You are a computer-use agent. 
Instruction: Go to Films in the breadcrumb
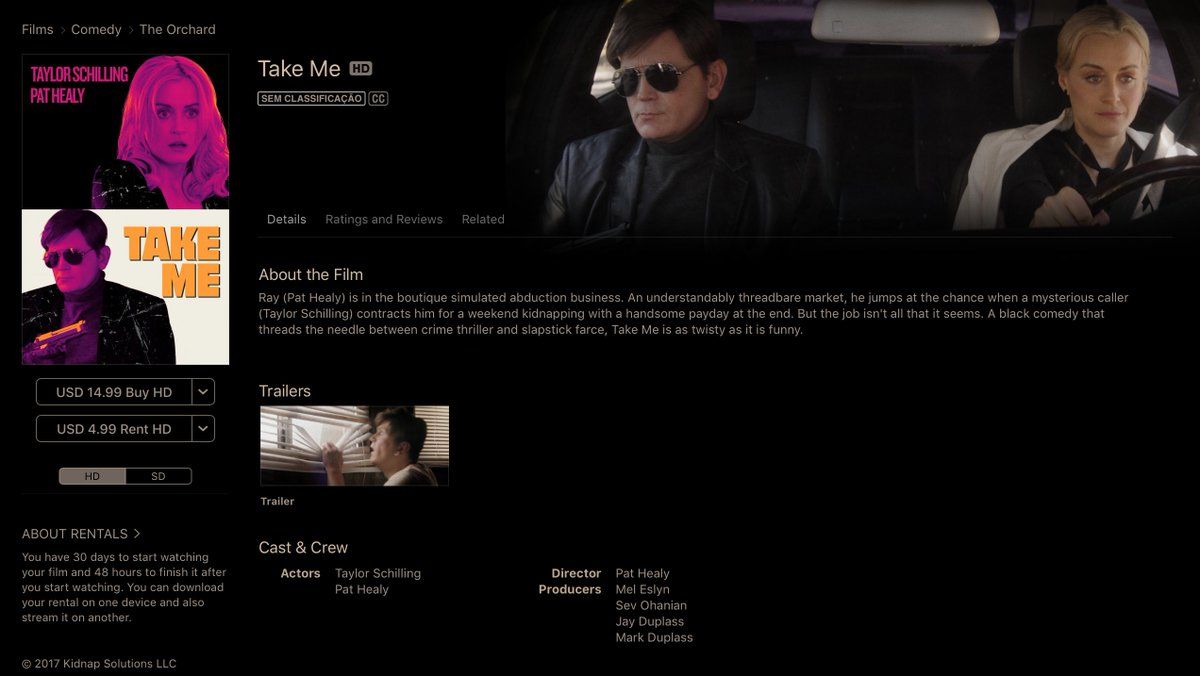[38, 30]
